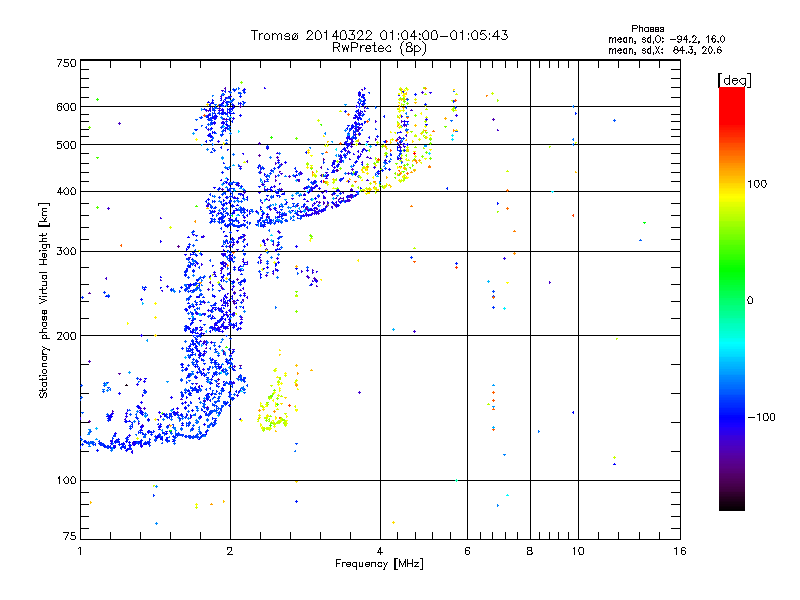Click the x-axis tick label '4'
The height and width of the screenshot is (600, 800).
[380, 551]
